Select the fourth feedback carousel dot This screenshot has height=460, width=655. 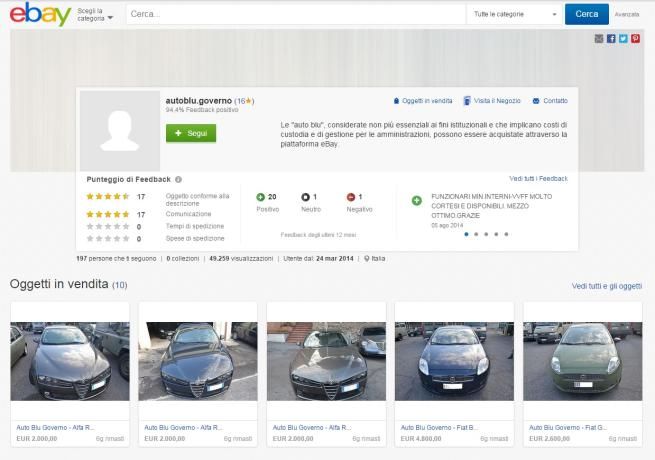click(496, 234)
